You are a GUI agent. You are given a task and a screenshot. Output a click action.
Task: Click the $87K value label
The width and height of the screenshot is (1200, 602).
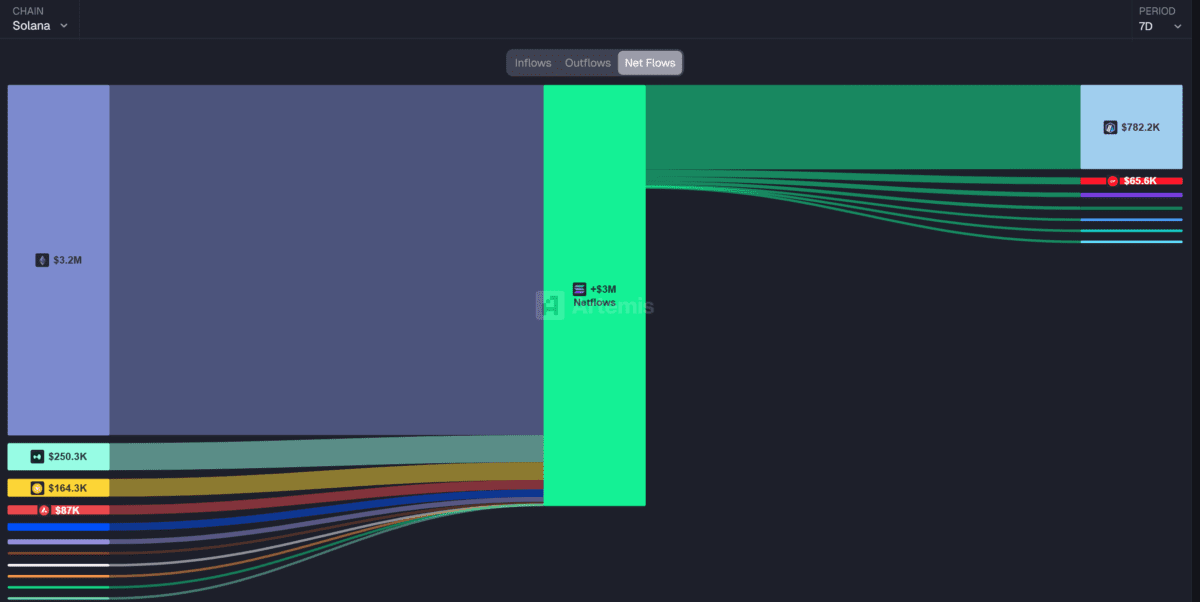coord(67,510)
